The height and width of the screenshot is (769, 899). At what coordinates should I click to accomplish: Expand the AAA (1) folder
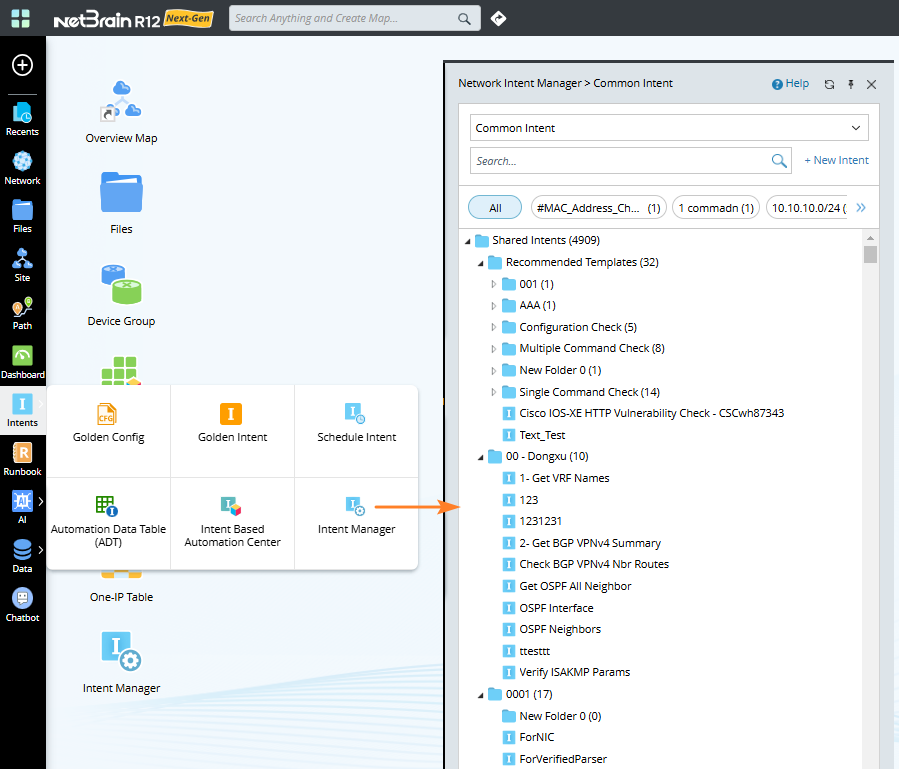pos(494,306)
